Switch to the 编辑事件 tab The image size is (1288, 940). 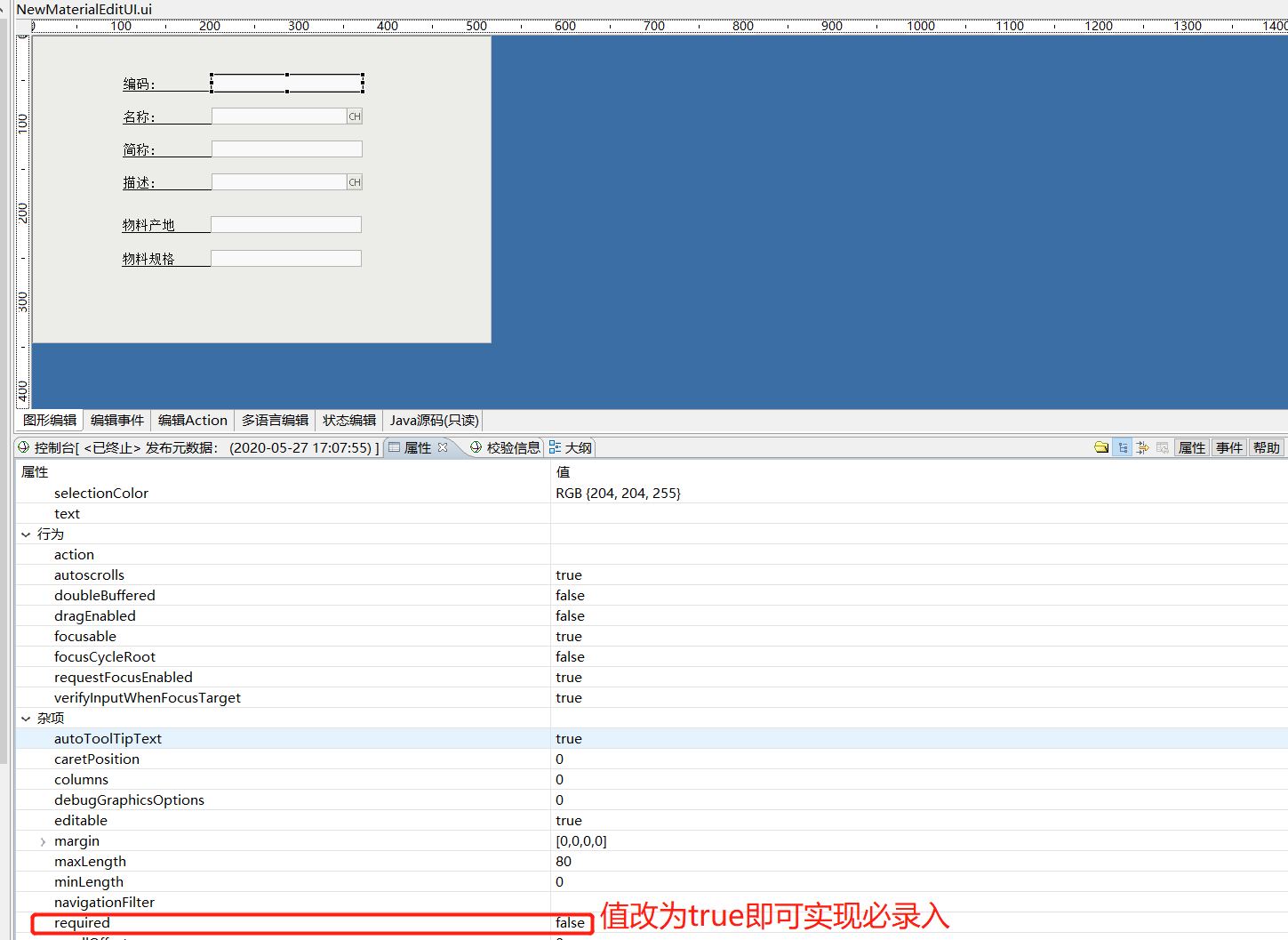pos(116,420)
